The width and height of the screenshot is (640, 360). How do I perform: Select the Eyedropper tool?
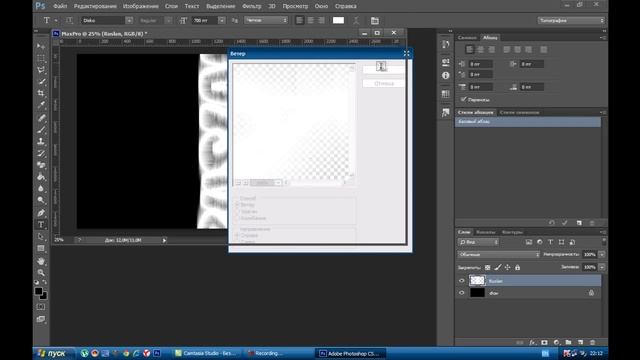41,105
